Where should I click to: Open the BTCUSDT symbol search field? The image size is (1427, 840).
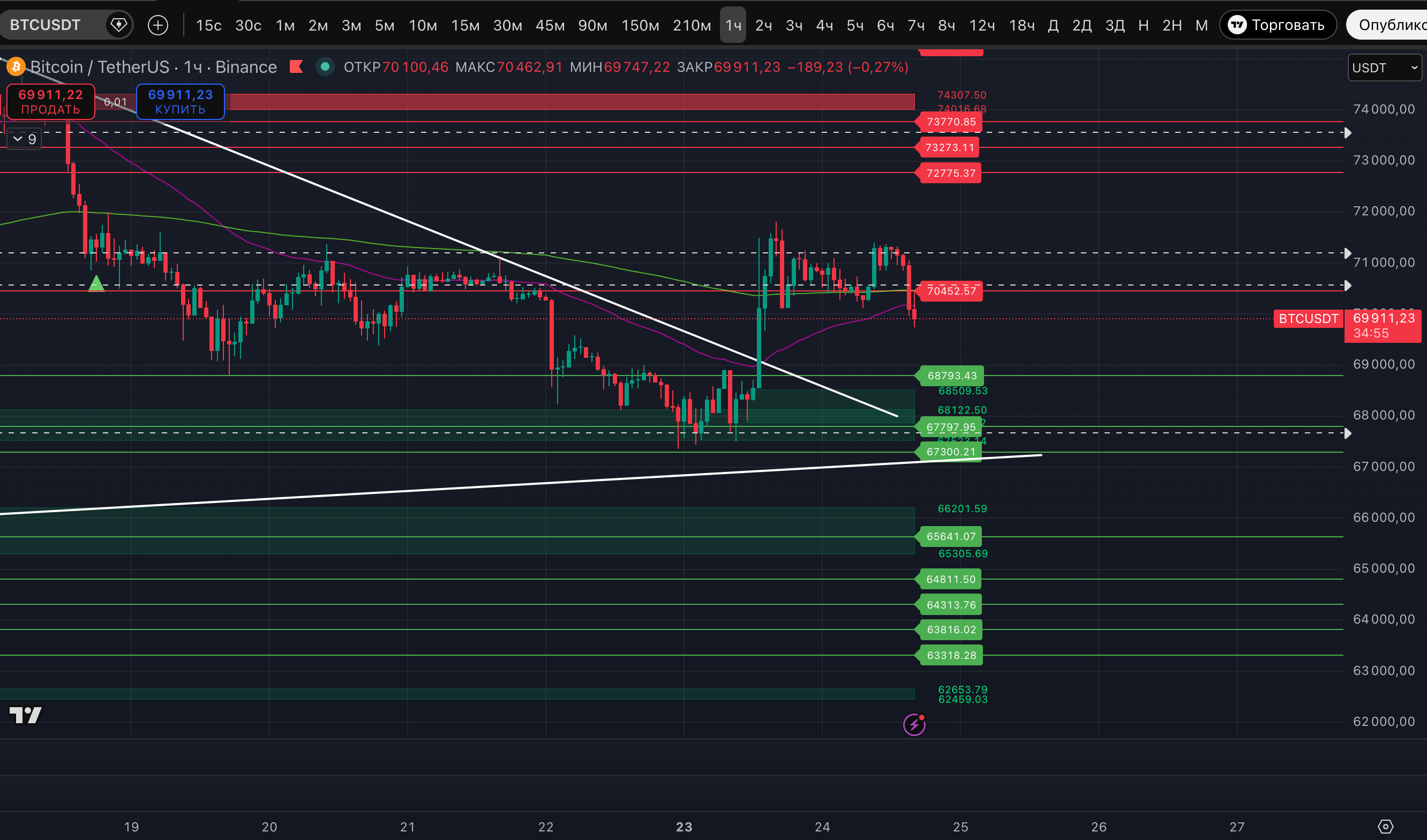[46, 25]
